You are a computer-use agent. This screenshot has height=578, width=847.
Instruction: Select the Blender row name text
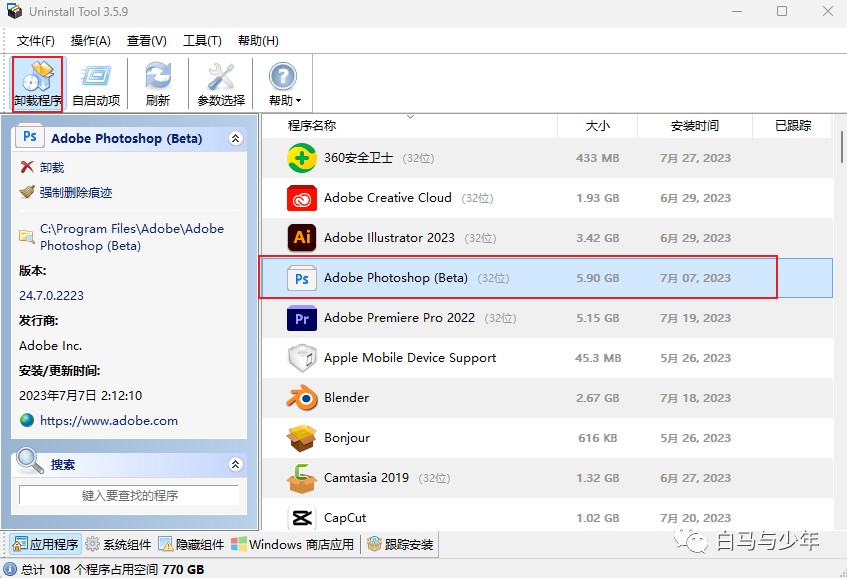tap(346, 398)
